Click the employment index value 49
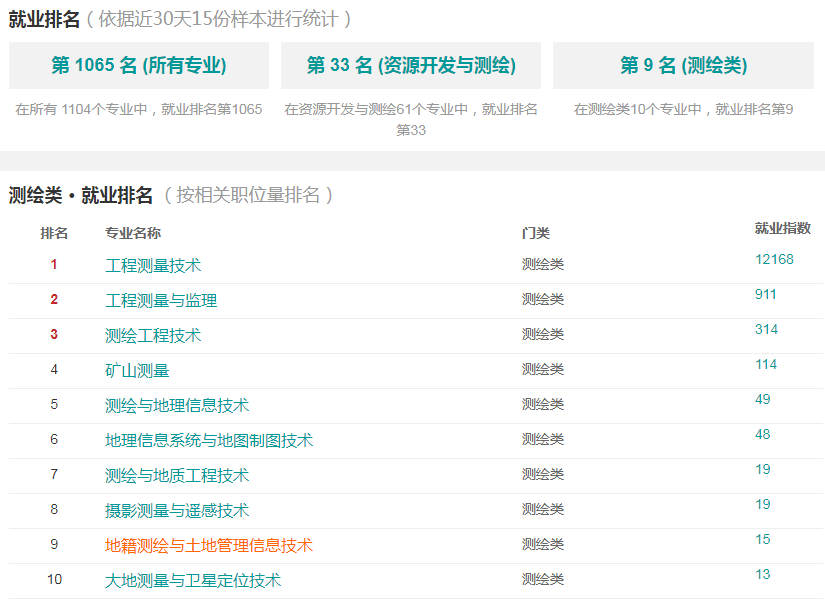Viewport: 825px width, 614px height. pos(762,399)
